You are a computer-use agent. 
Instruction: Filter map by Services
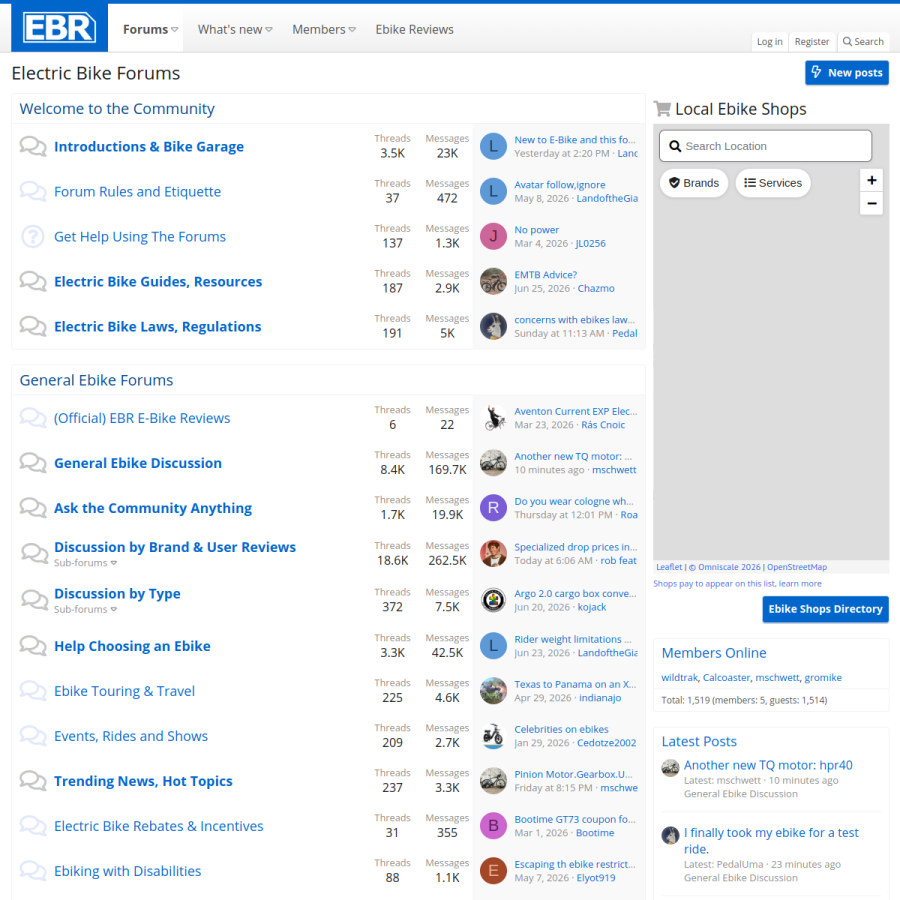click(773, 183)
